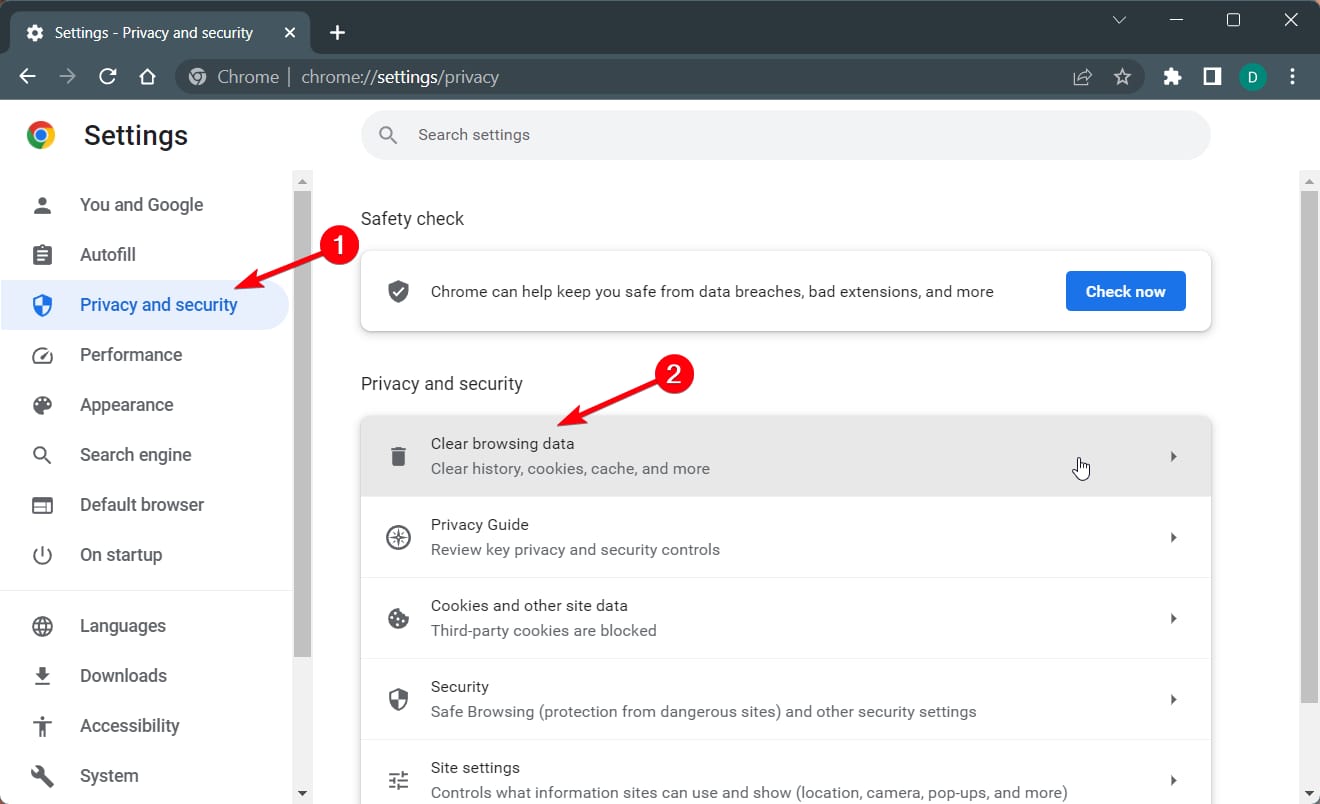Go to the home page icon
Screen dimensions: 1320x804
pyautogui.click(x=148, y=77)
